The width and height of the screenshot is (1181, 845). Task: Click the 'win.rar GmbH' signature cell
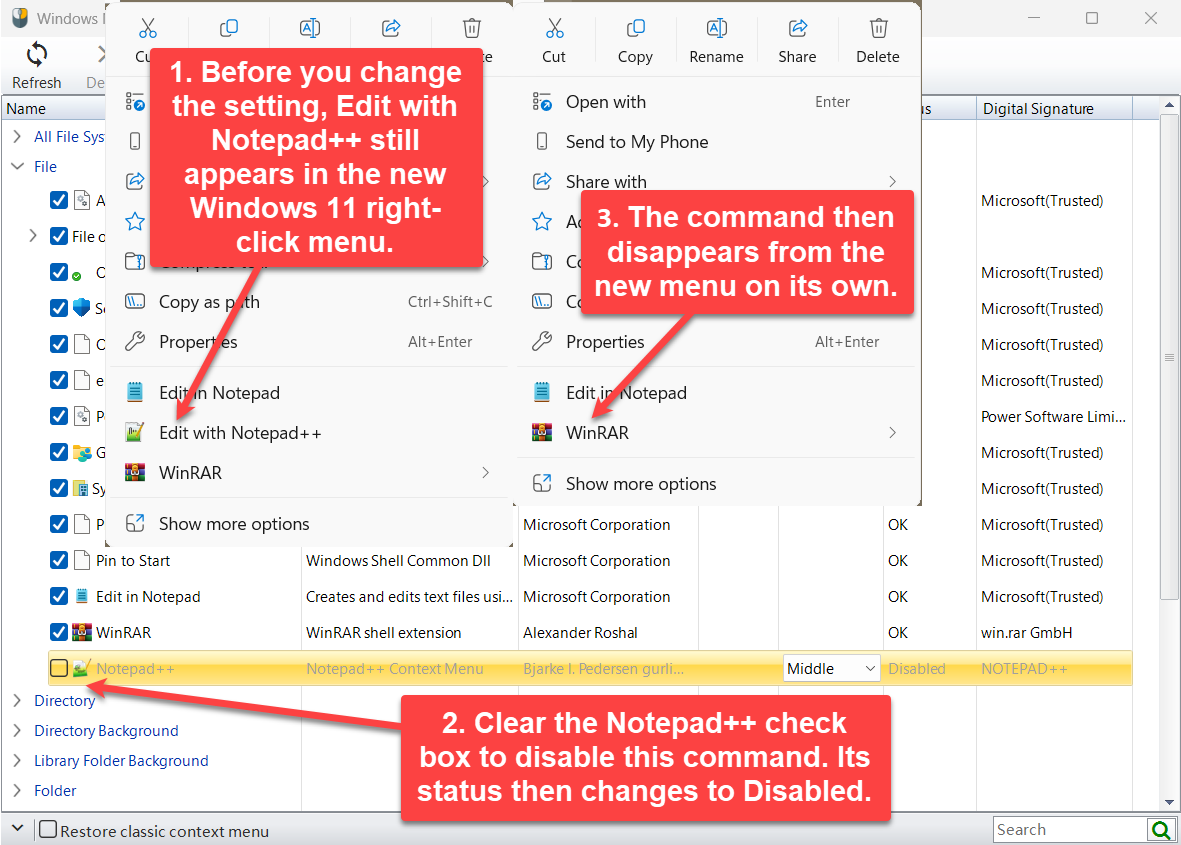coord(1027,633)
